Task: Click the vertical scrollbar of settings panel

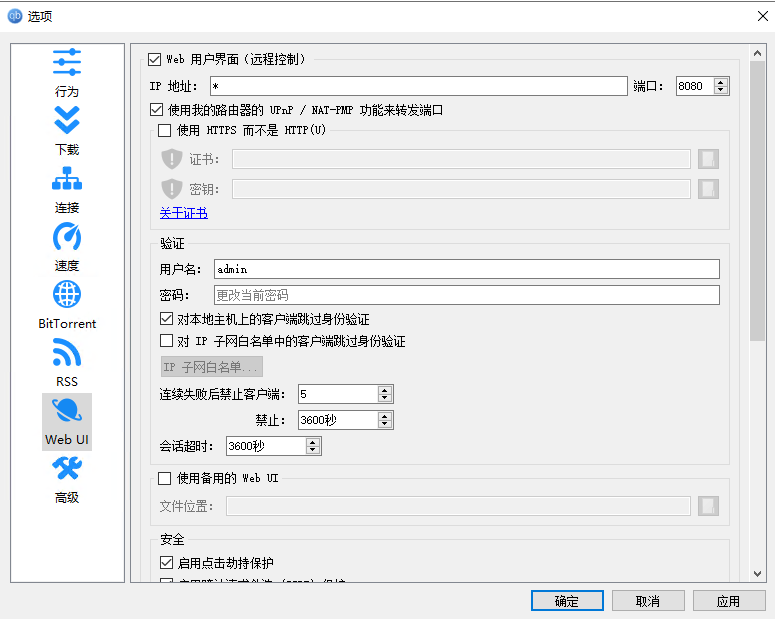Action: click(x=757, y=200)
